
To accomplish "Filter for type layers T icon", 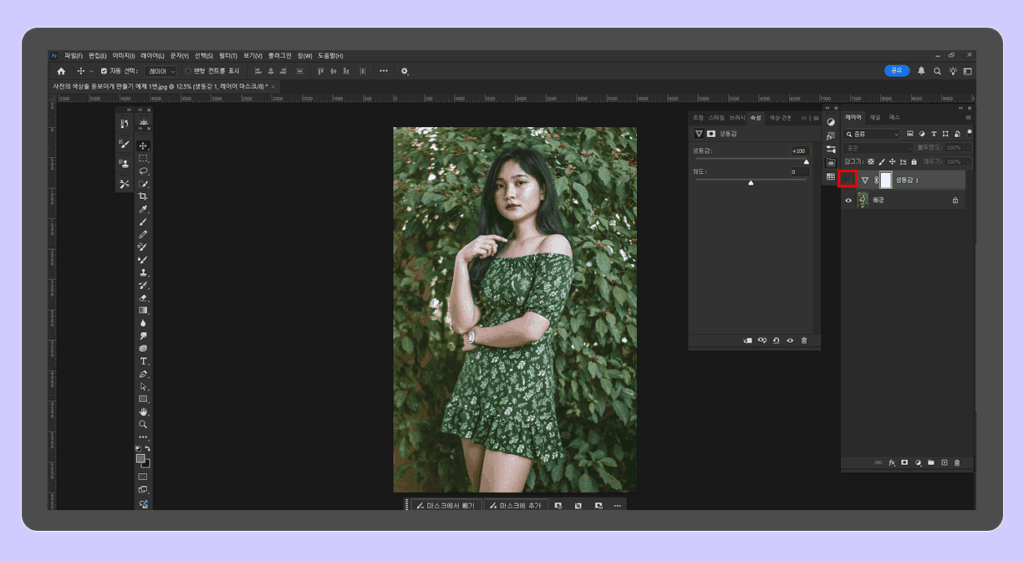I will (x=933, y=134).
